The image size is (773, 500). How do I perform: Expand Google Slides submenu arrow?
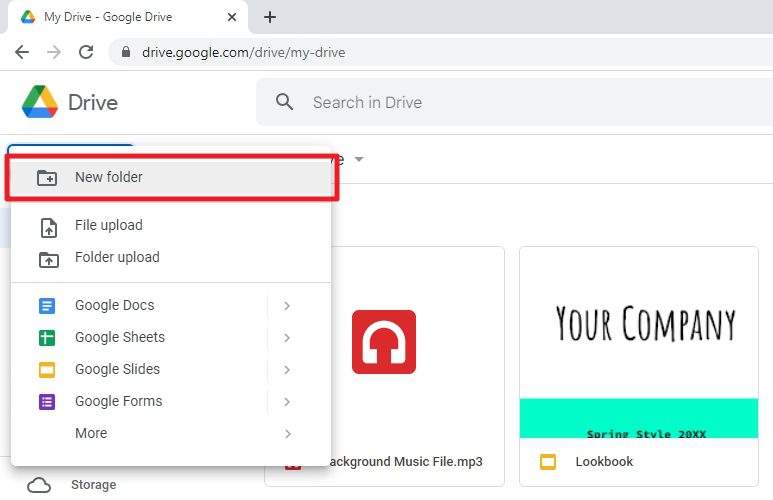[x=287, y=370]
